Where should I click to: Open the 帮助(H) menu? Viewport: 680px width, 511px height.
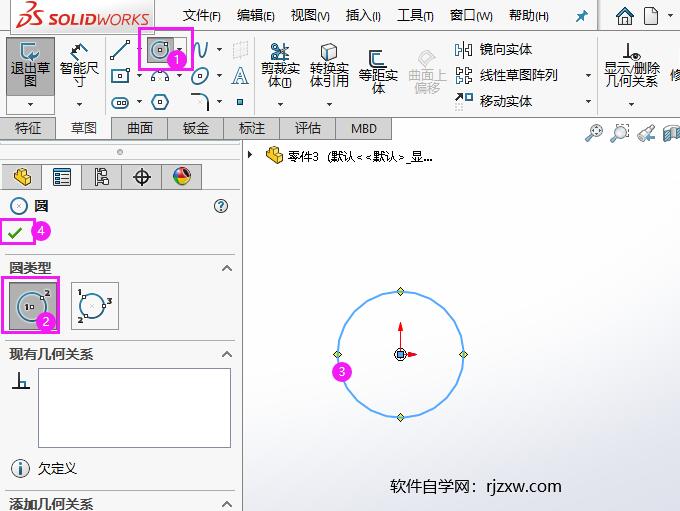click(x=529, y=16)
